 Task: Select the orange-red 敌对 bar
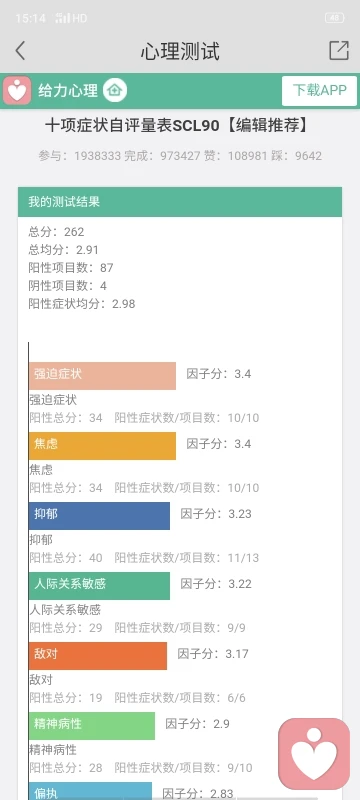[98, 655]
